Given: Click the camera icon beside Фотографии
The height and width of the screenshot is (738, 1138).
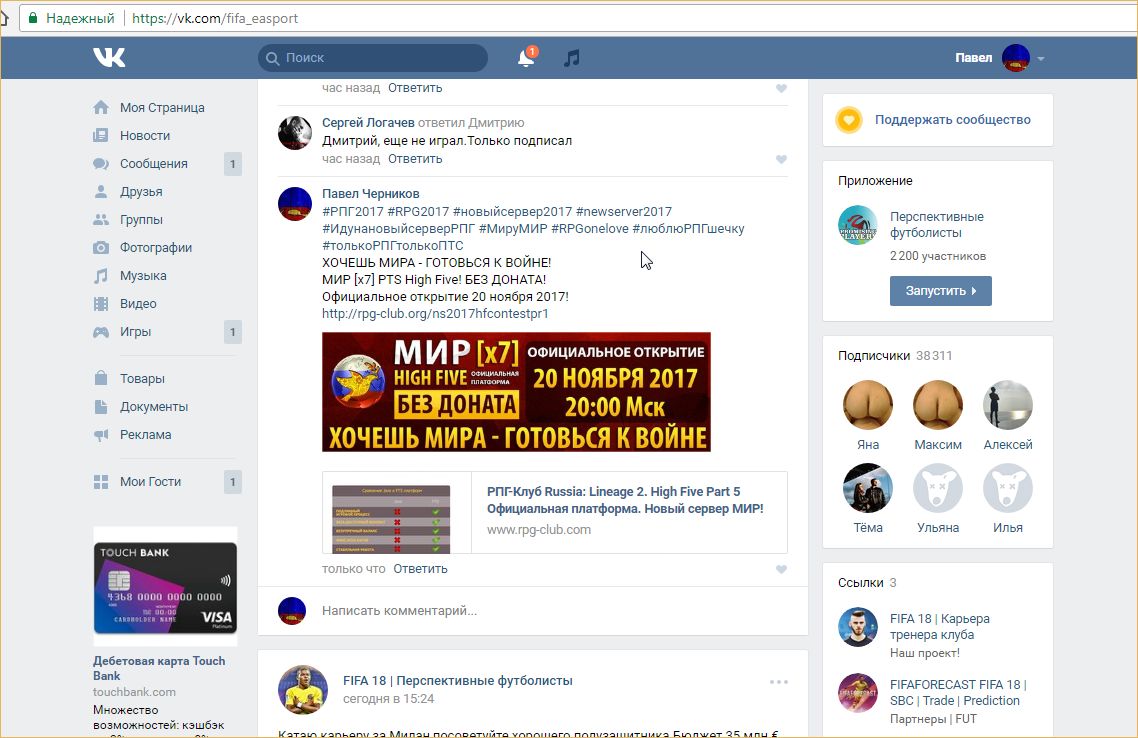Looking at the screenshot, I should click(101, 247).
